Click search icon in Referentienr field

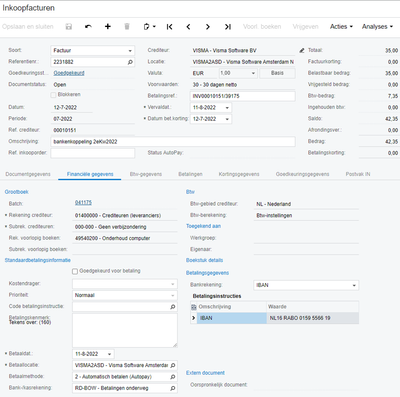tap(130, 62)
